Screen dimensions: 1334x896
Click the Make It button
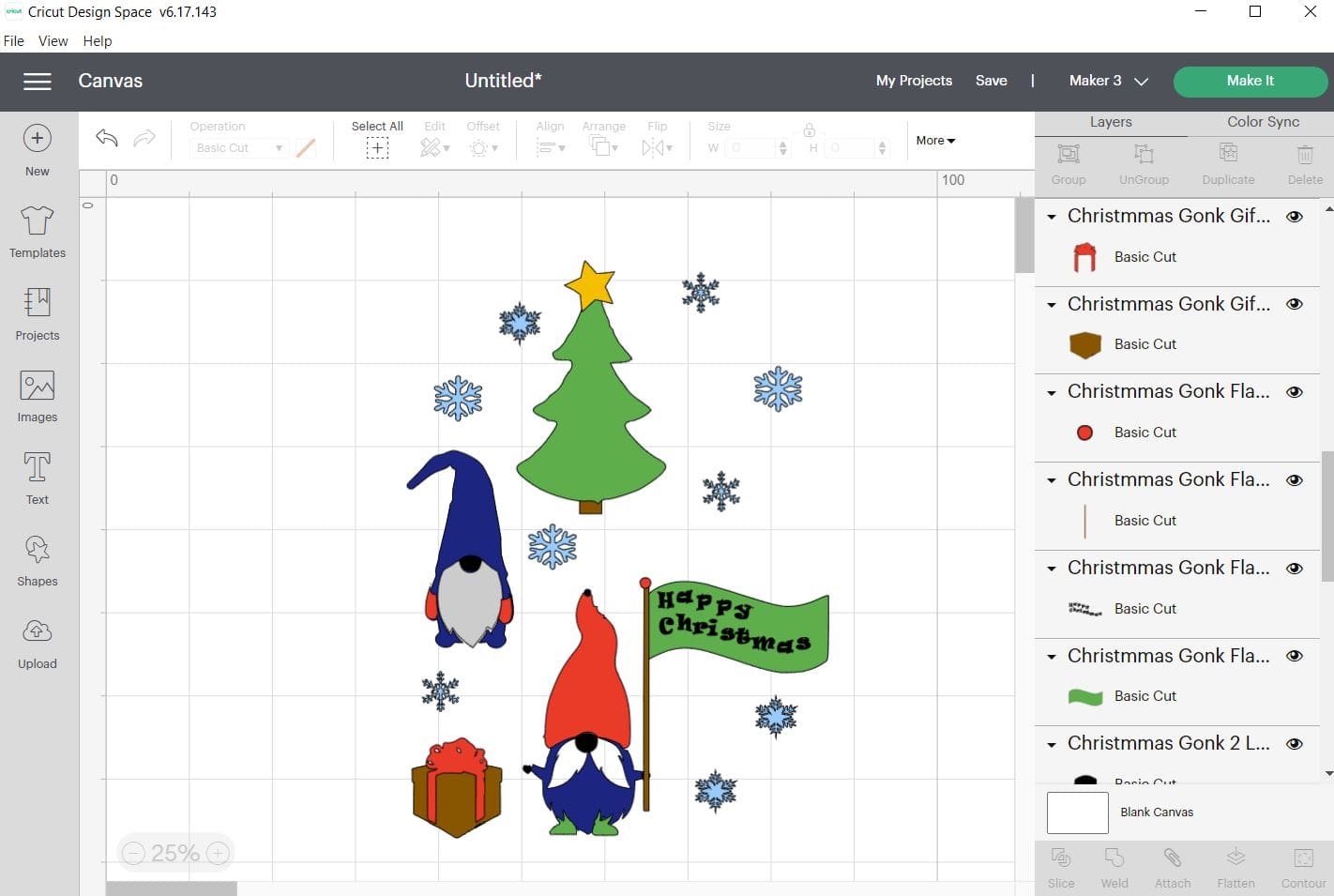(x=1250, y=81)
